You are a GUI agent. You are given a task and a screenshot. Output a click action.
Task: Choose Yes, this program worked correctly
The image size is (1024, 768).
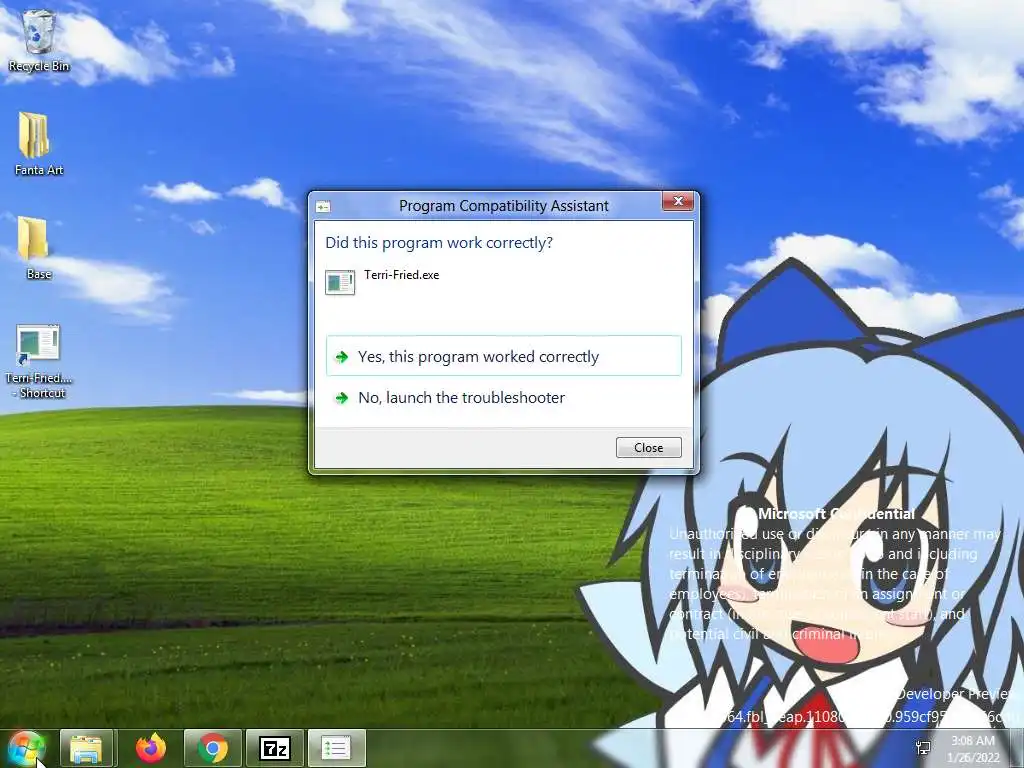tap(504, 356)
